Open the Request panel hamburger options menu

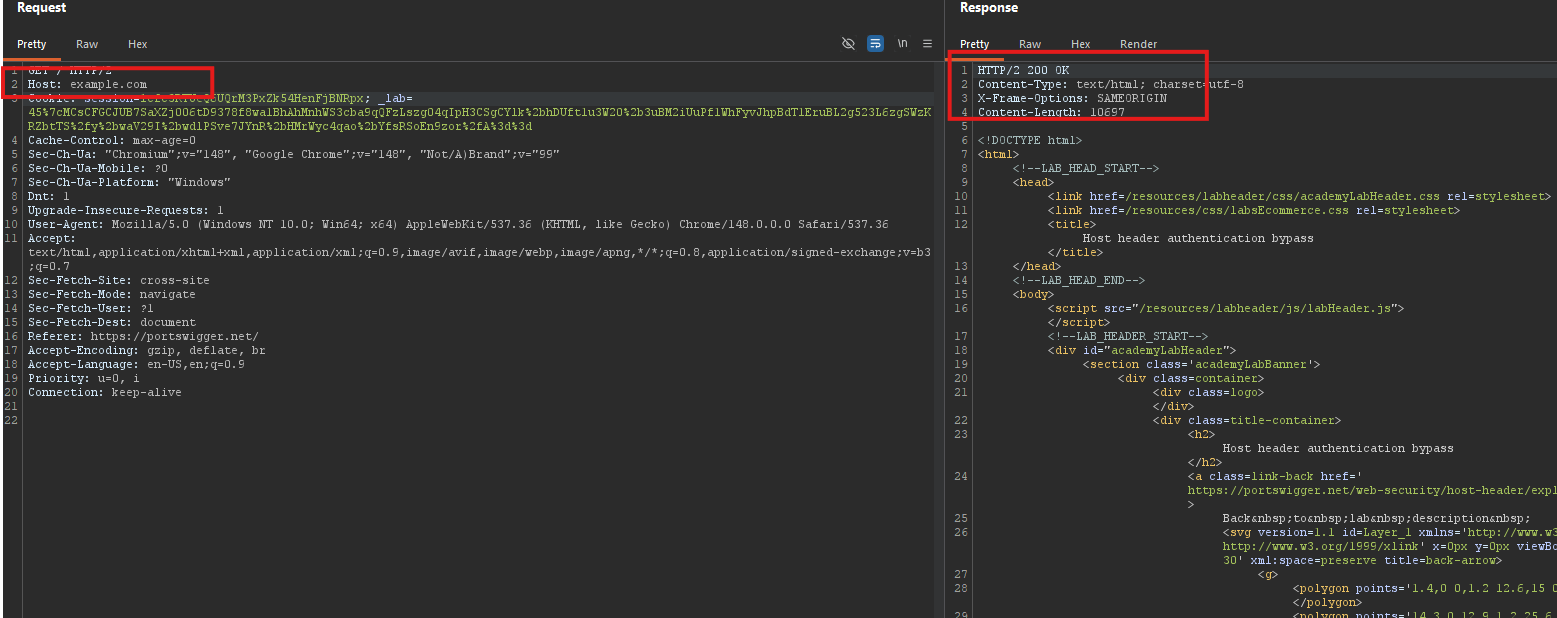click(x=927, y=44)
